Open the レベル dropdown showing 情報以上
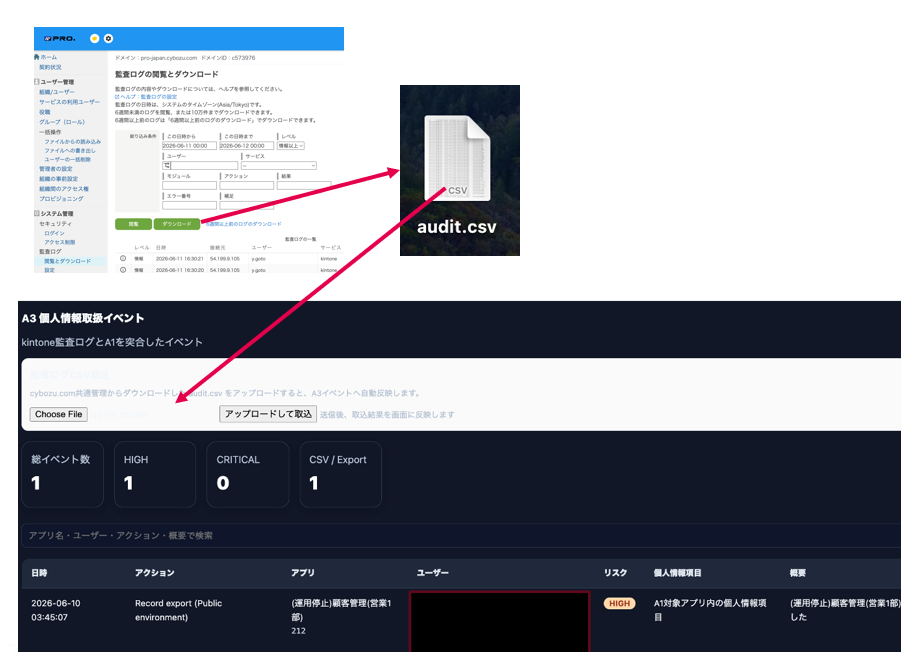The width and height of the screenshot is (901, 652). coord(291,146)
